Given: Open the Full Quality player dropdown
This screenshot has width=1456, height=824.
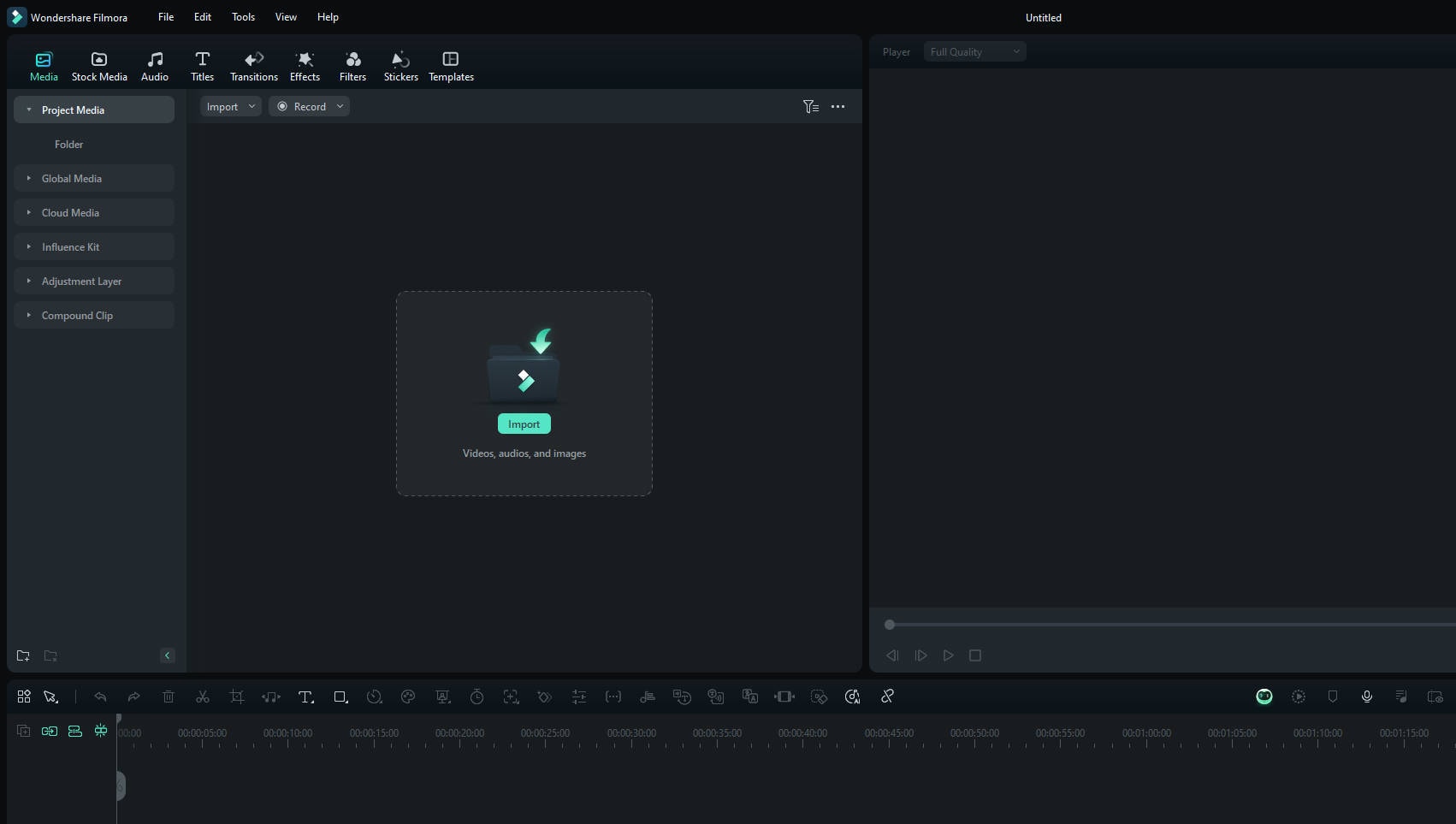Looking at the screenshot, I should pyautogui.click(x=974, y=51).
